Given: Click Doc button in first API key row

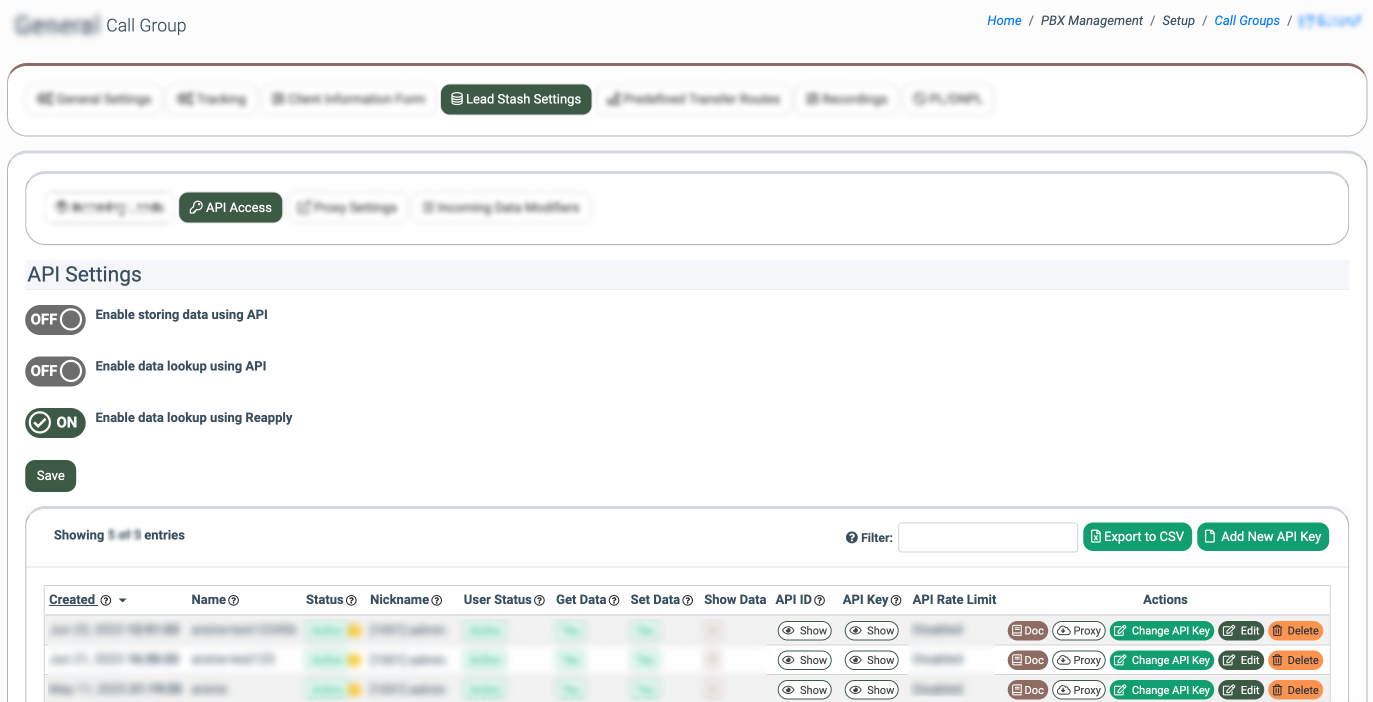Looking at the screenshot, I should tap(1027, 631).
